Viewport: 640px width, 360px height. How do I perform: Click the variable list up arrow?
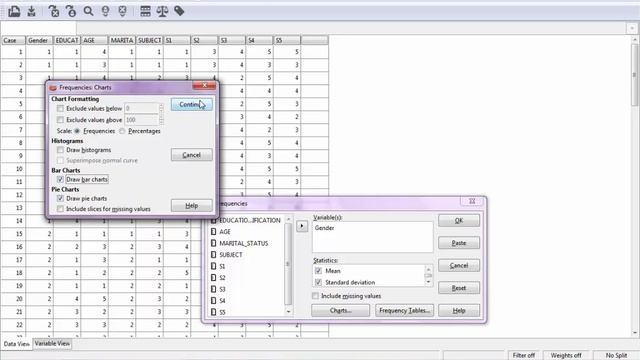(x=288, y=219)
